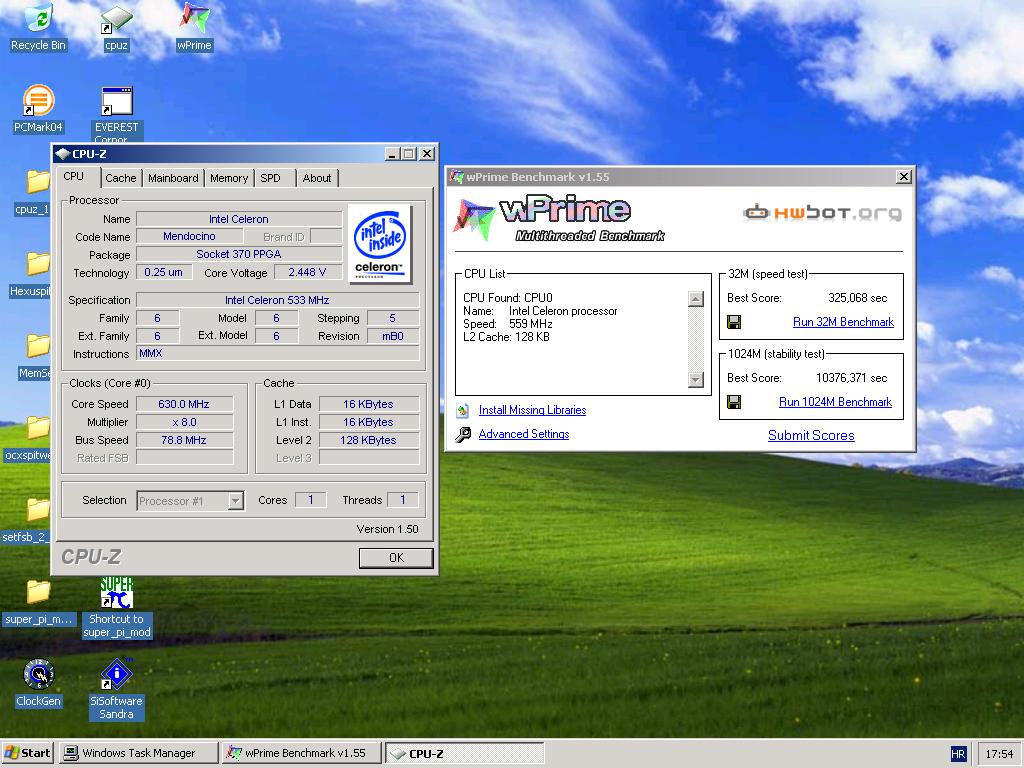Click the Instructions MMX field

[278, 353]
